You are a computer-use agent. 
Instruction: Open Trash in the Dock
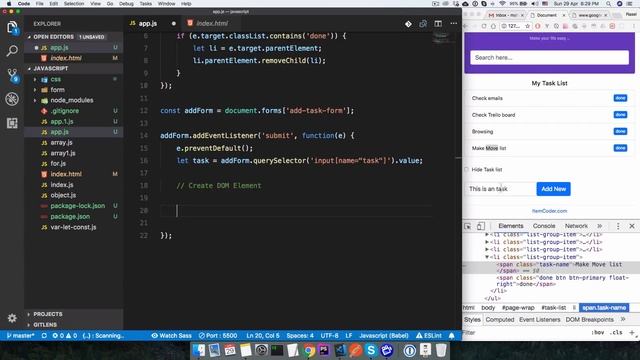pyautogui.click(x=441, y=350)
